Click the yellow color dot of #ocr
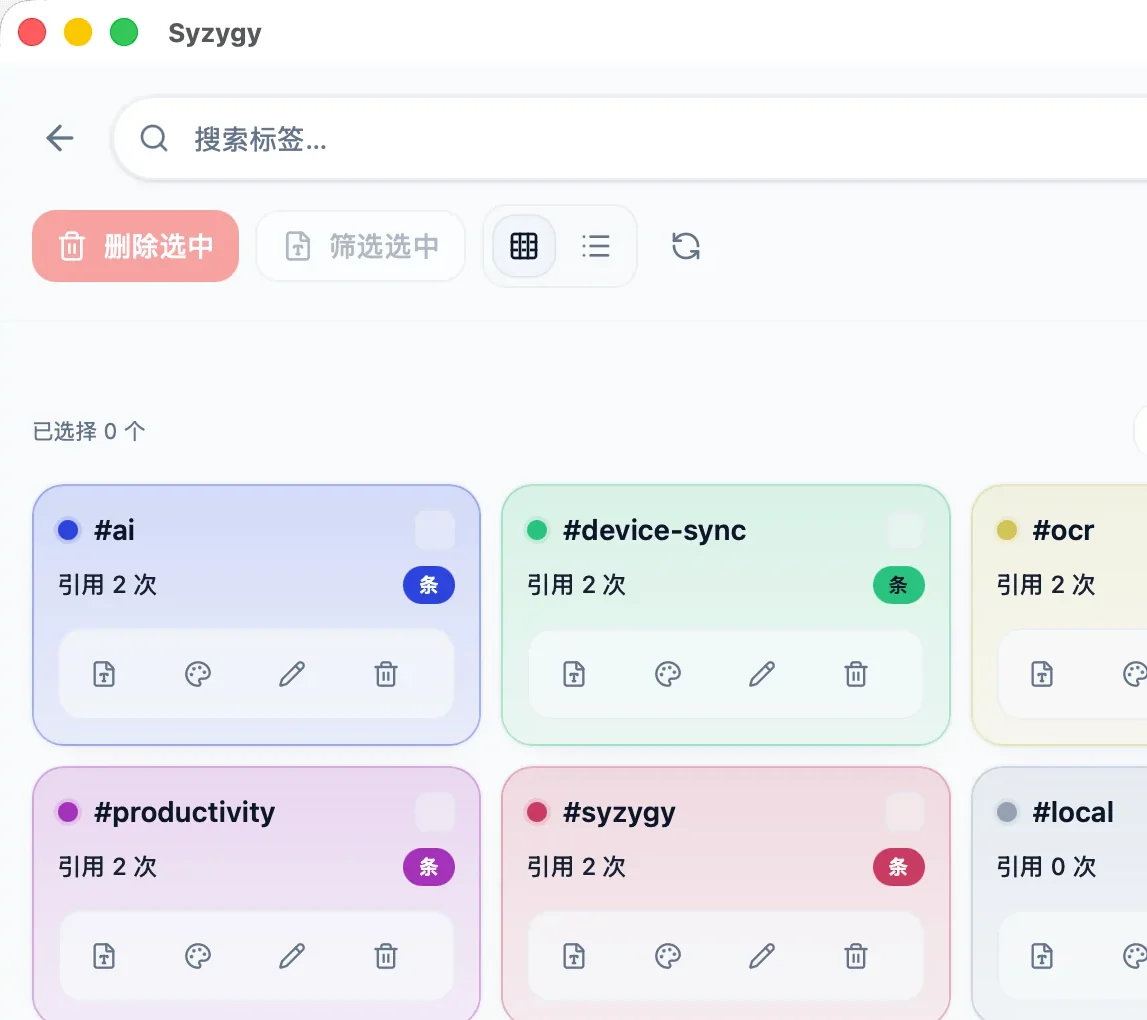Viewport: 1147px width, 1020px height. 1007,530
